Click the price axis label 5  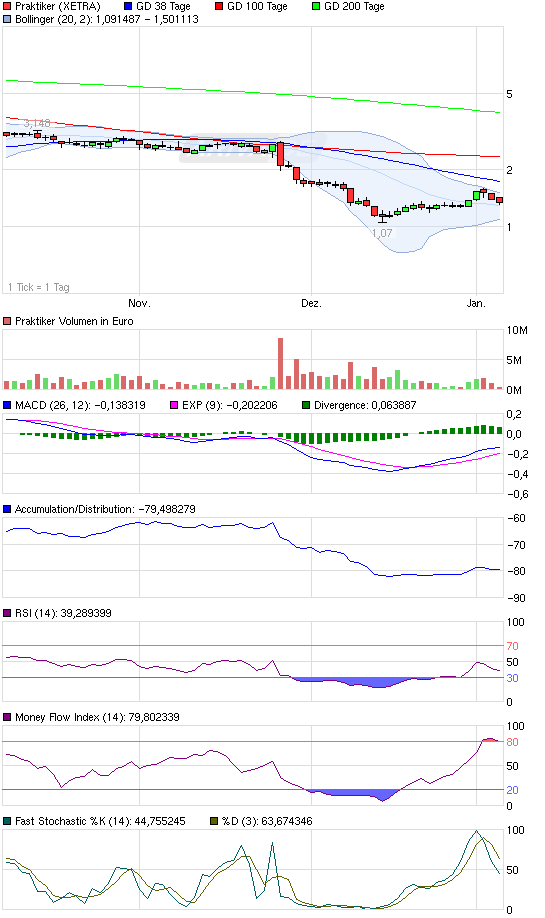(x=509, y=94)
